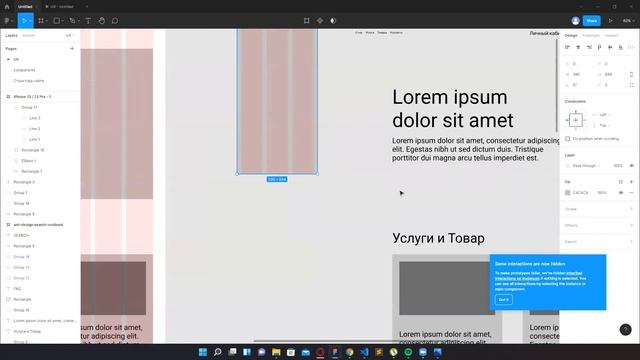
Task: Click the Align left icon
Action: [x=567, y=47]
